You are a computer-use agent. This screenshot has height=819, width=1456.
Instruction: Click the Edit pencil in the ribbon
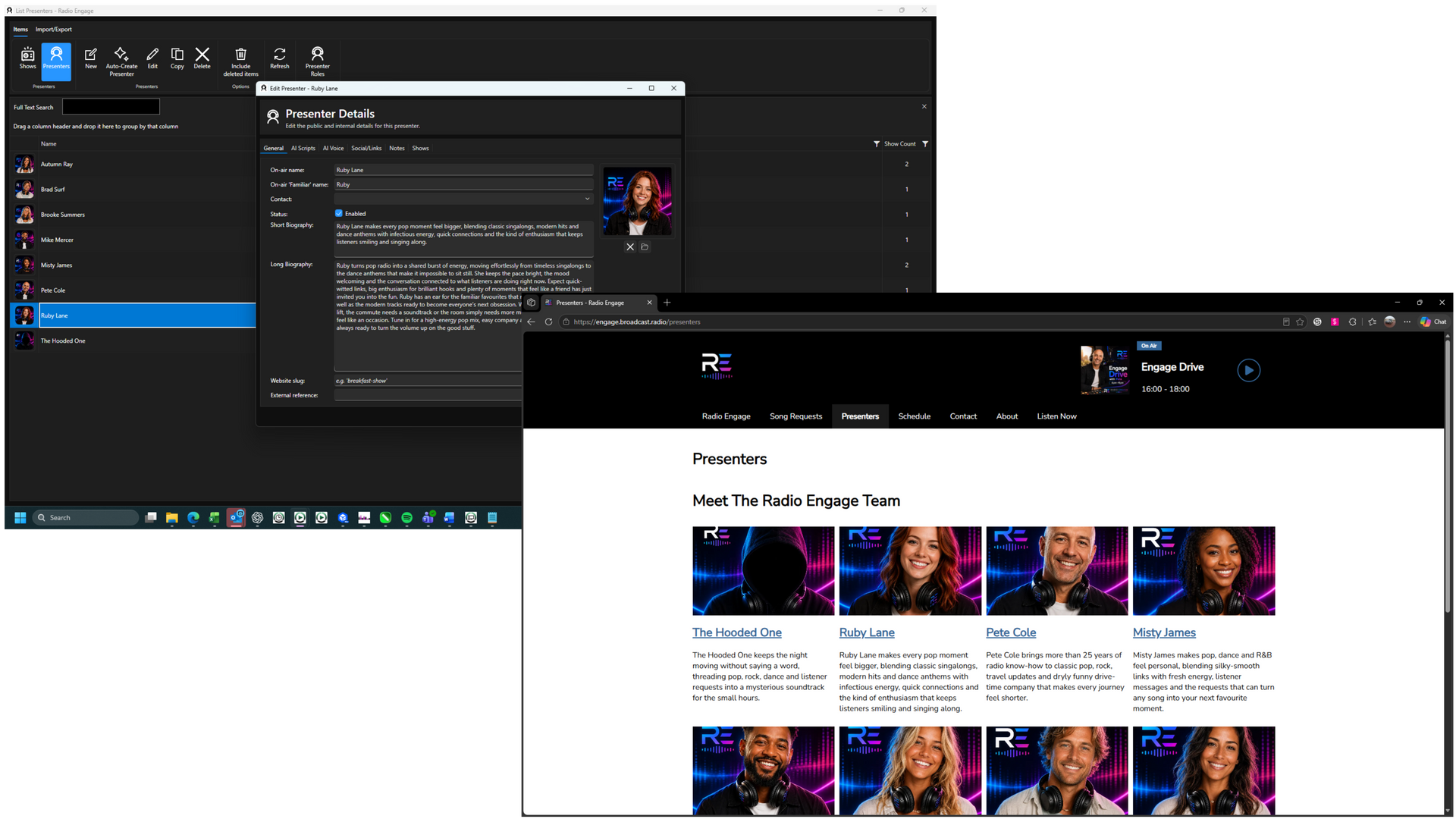coord(152,58)
